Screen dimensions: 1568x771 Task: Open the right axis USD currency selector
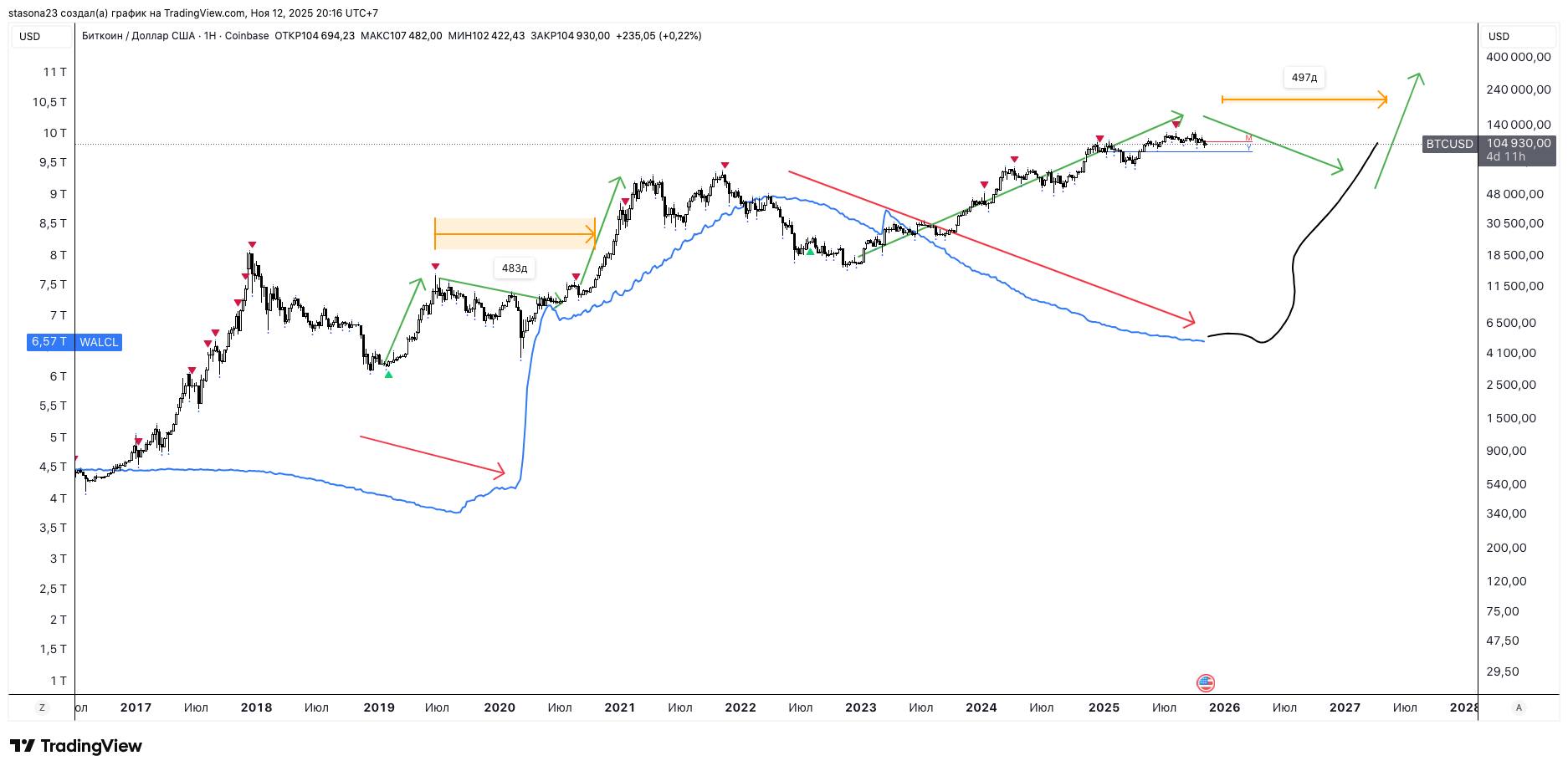[1499, 36]
